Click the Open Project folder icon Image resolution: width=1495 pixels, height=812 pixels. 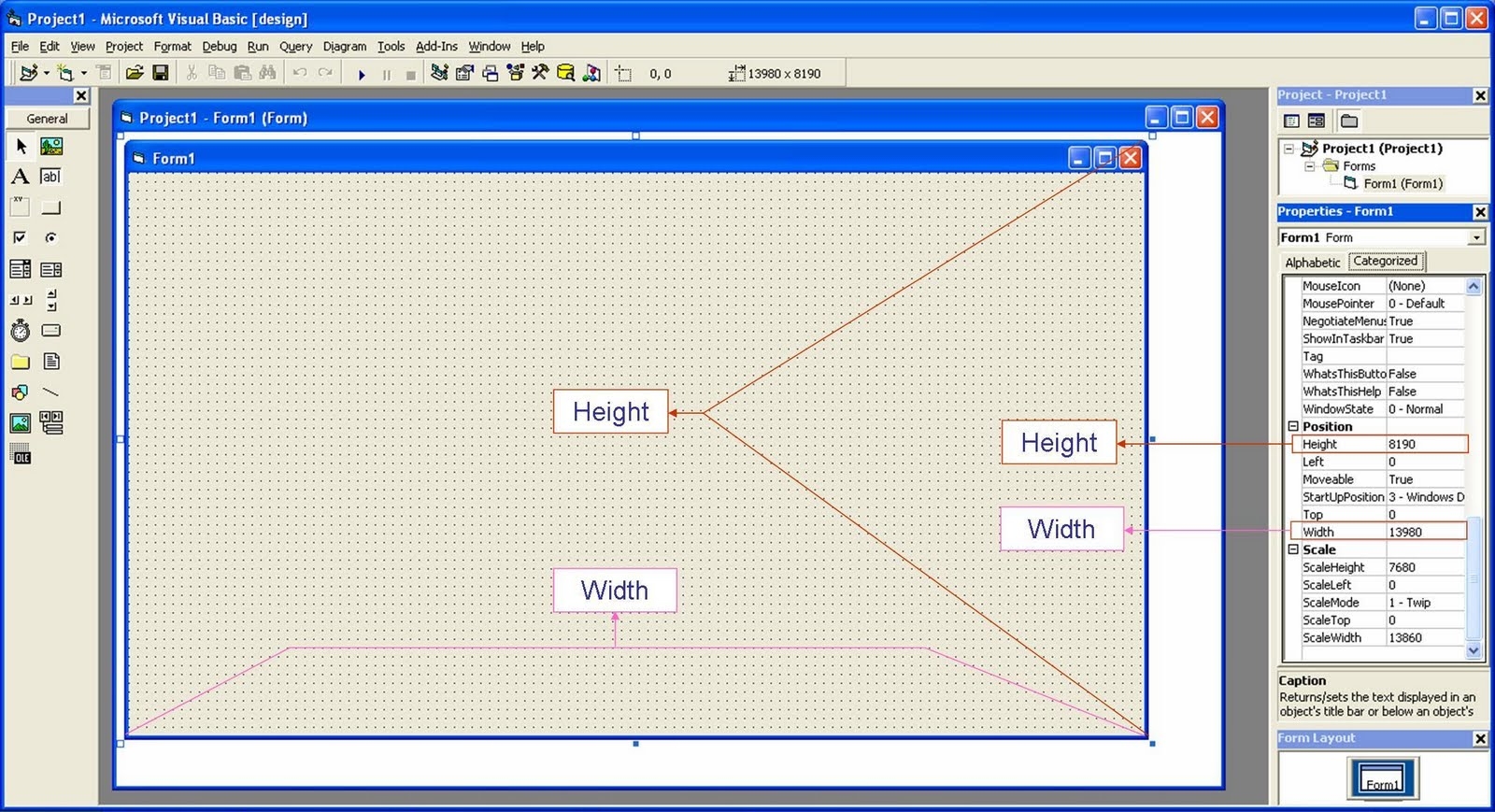pos(135,73)
